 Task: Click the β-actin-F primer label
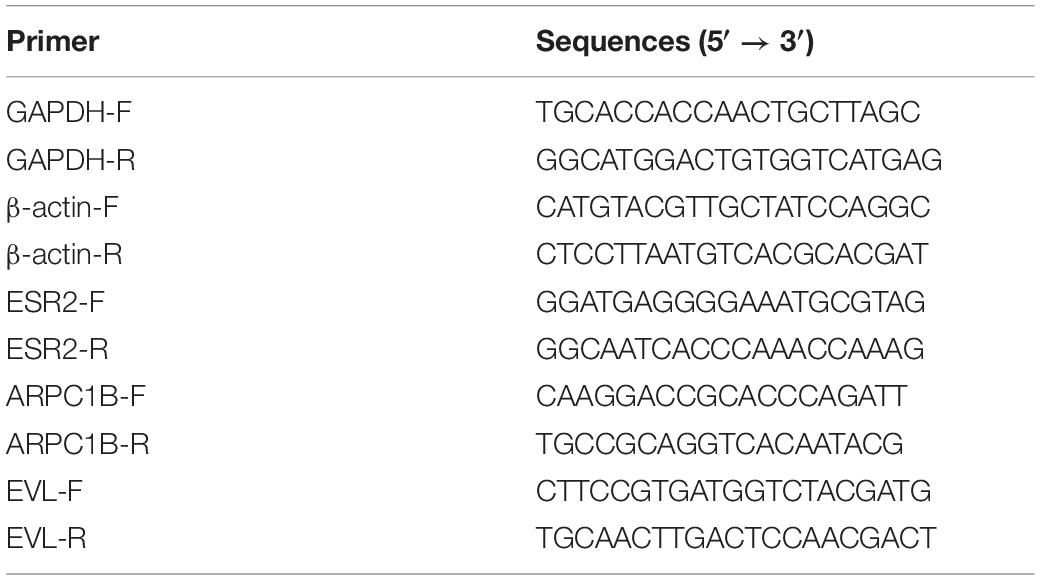62,208
